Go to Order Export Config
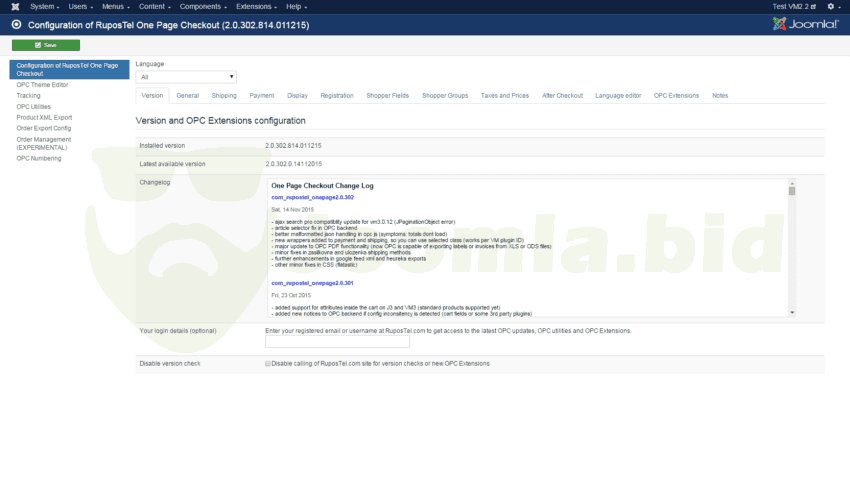 (43, 128)
